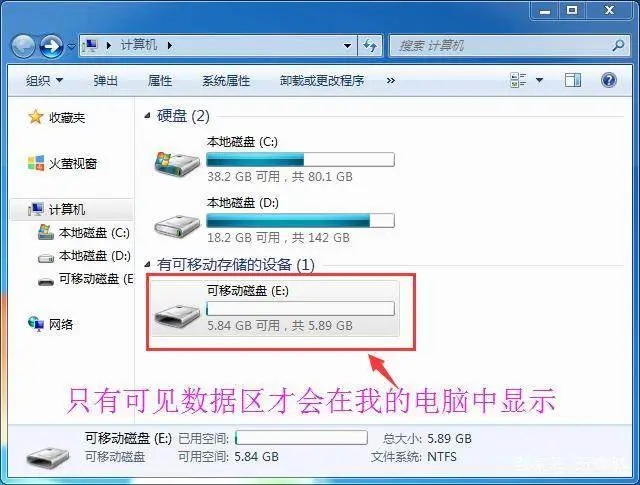
Task: Select removable disk (E:) in main pane
Action: click(x=275, y=309)
